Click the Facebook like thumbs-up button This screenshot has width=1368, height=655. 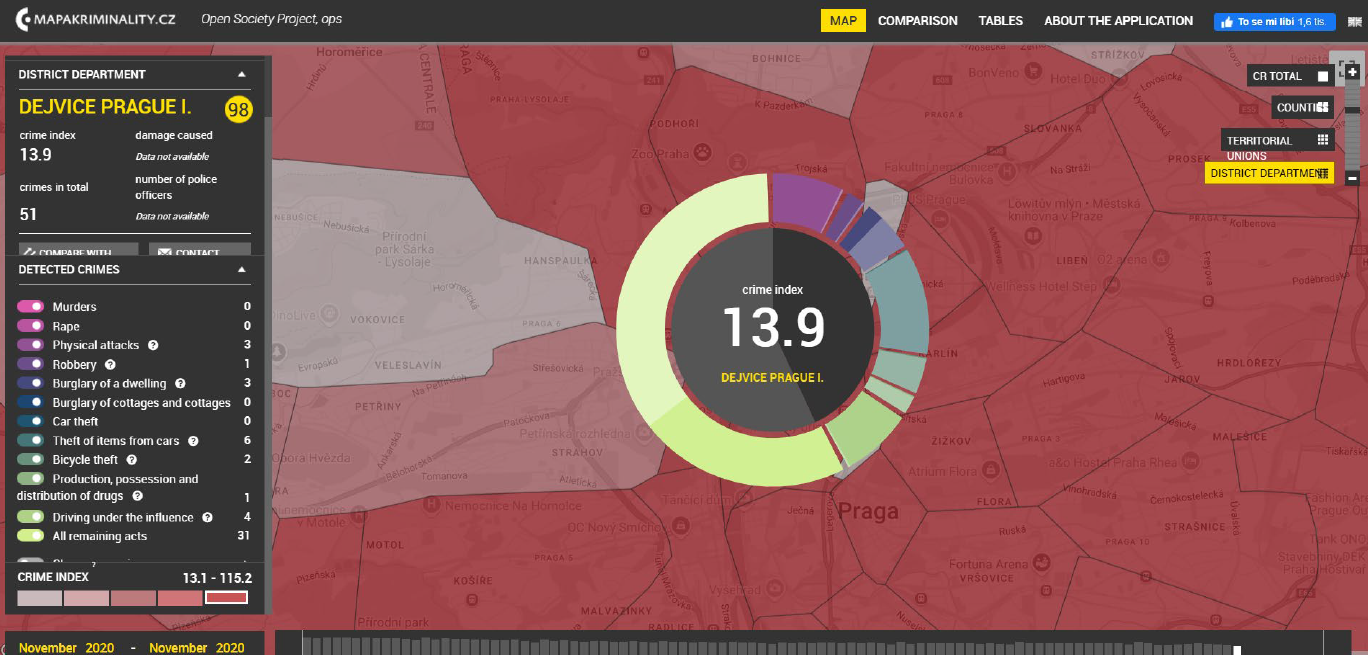click(1274, 21)
